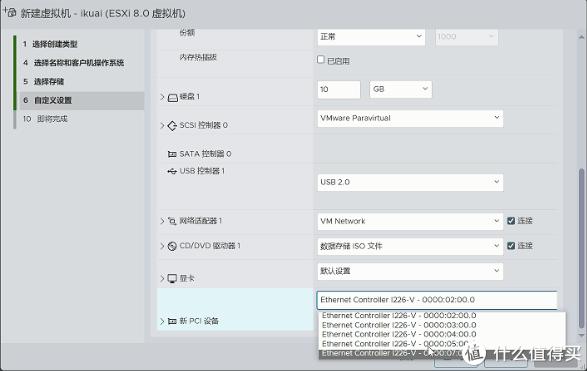The image size is (587, 371).
Task: Enable the memory hot plug checkbox
Action: pyautogui.click(x=321, y=60)
